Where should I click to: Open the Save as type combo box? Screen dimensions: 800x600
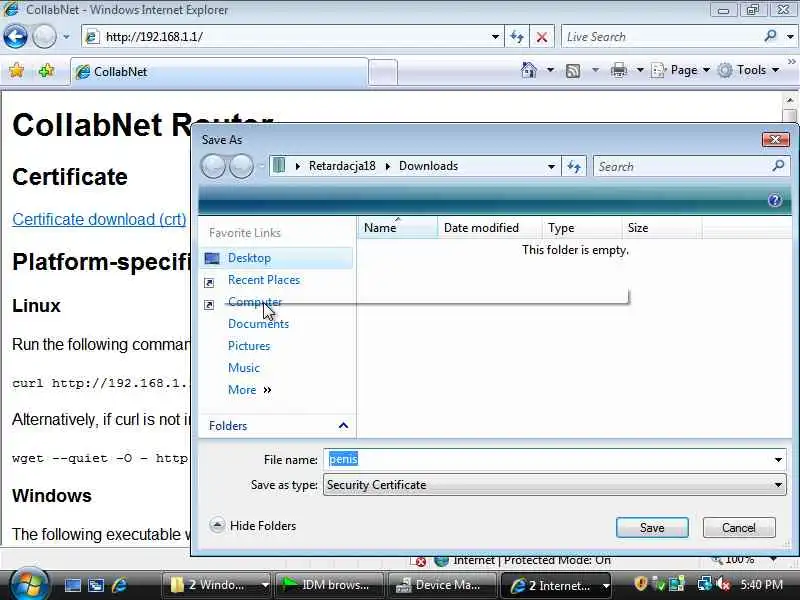pyautogui.click(x=555, y=485)
